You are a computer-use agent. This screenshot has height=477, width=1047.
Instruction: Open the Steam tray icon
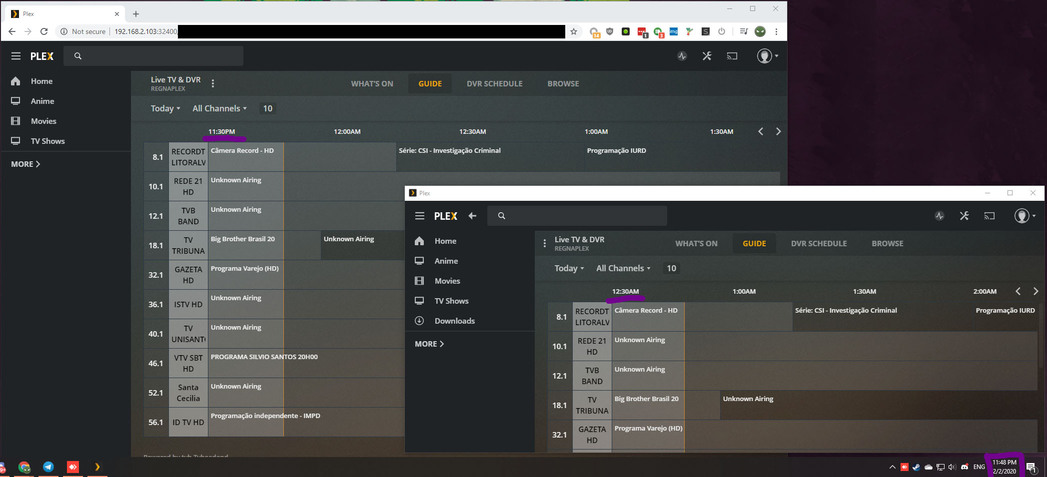coord(917,467)
